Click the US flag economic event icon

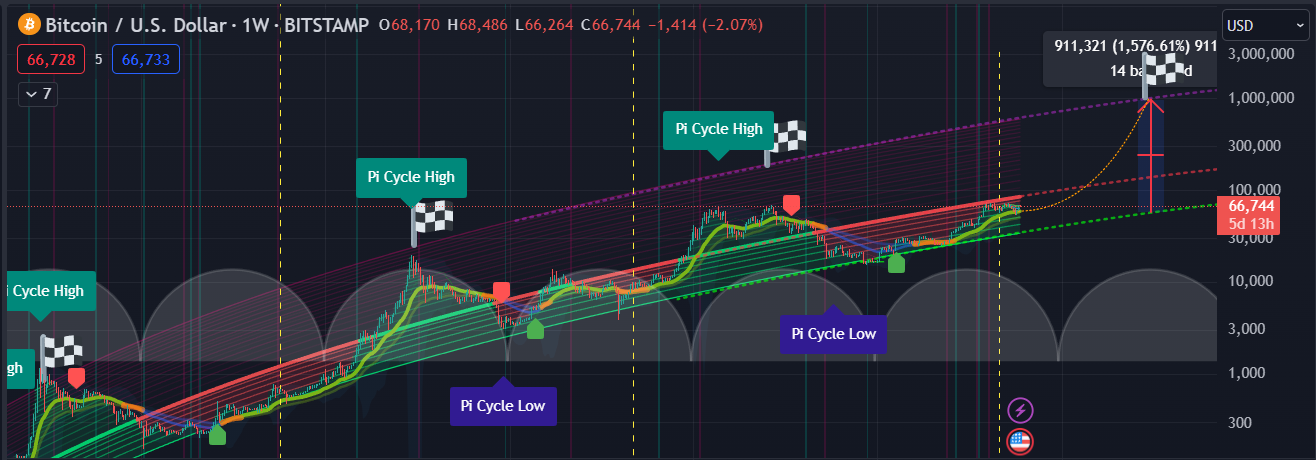1020,440
